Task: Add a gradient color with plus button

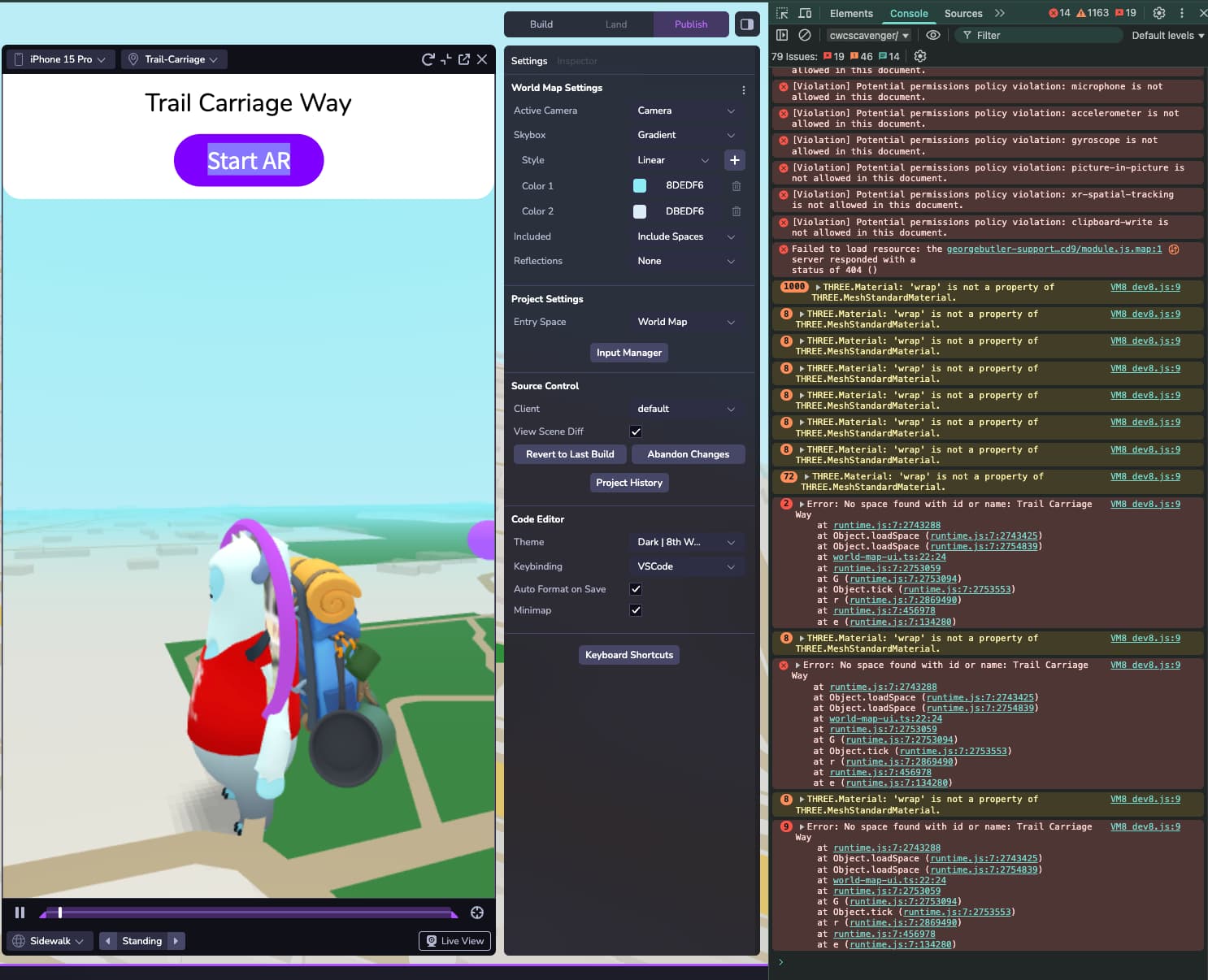Action: 734,160
